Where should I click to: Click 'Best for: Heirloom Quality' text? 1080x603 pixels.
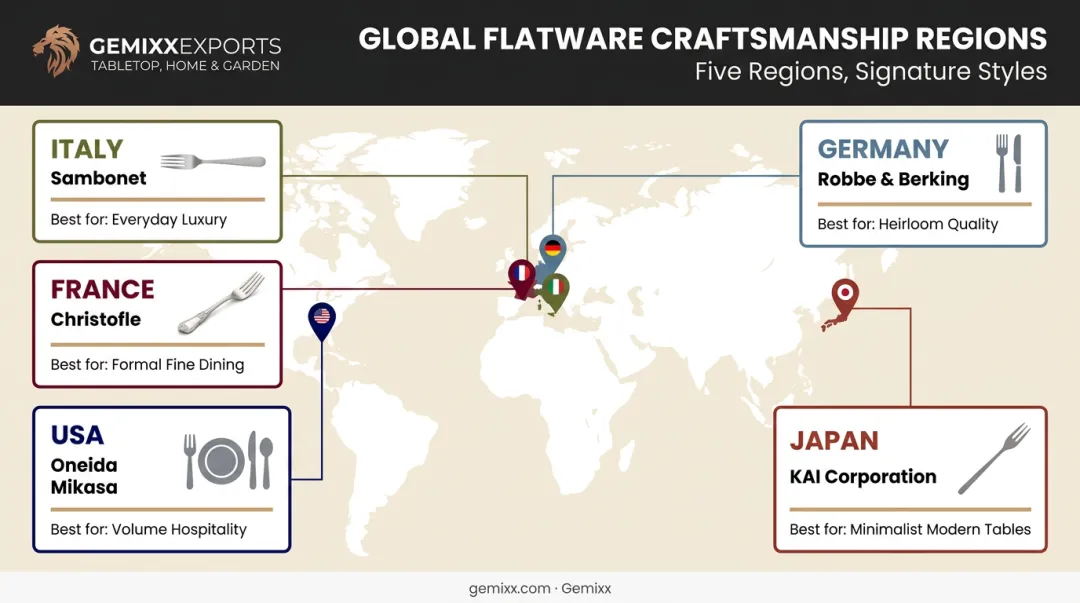(x=908, y=224)
